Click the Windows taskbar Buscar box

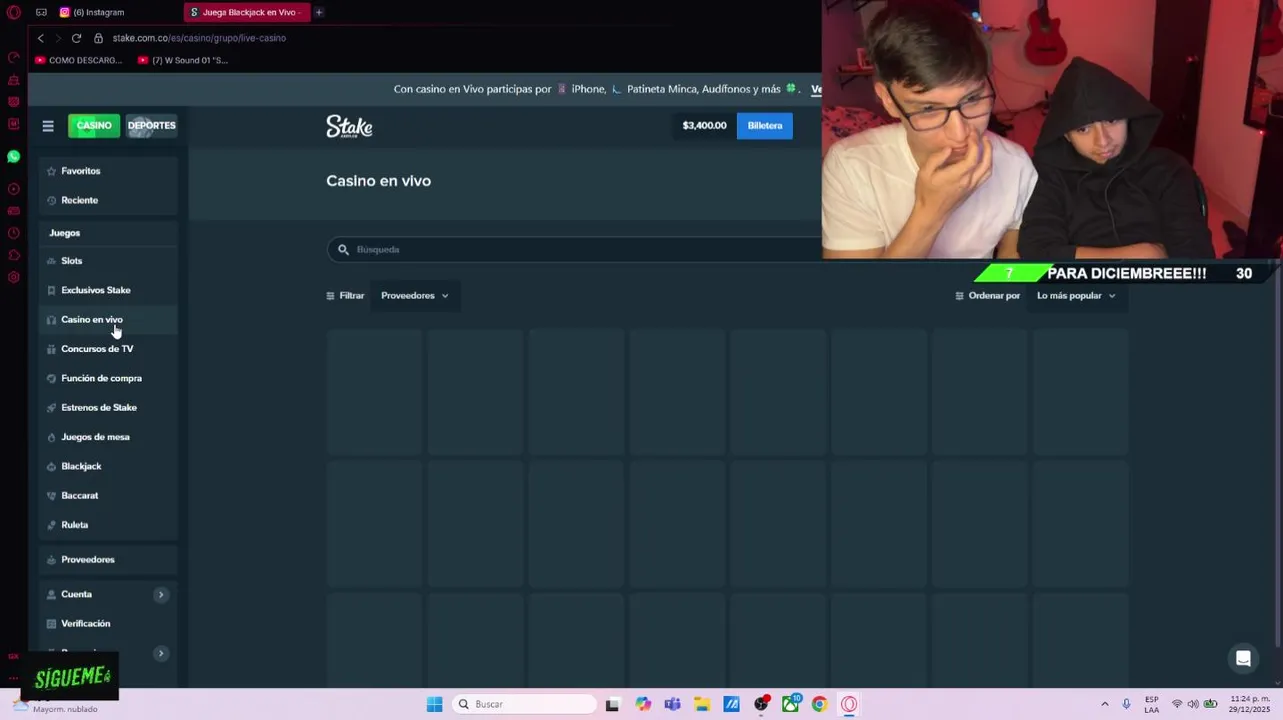tap(525, 704)
